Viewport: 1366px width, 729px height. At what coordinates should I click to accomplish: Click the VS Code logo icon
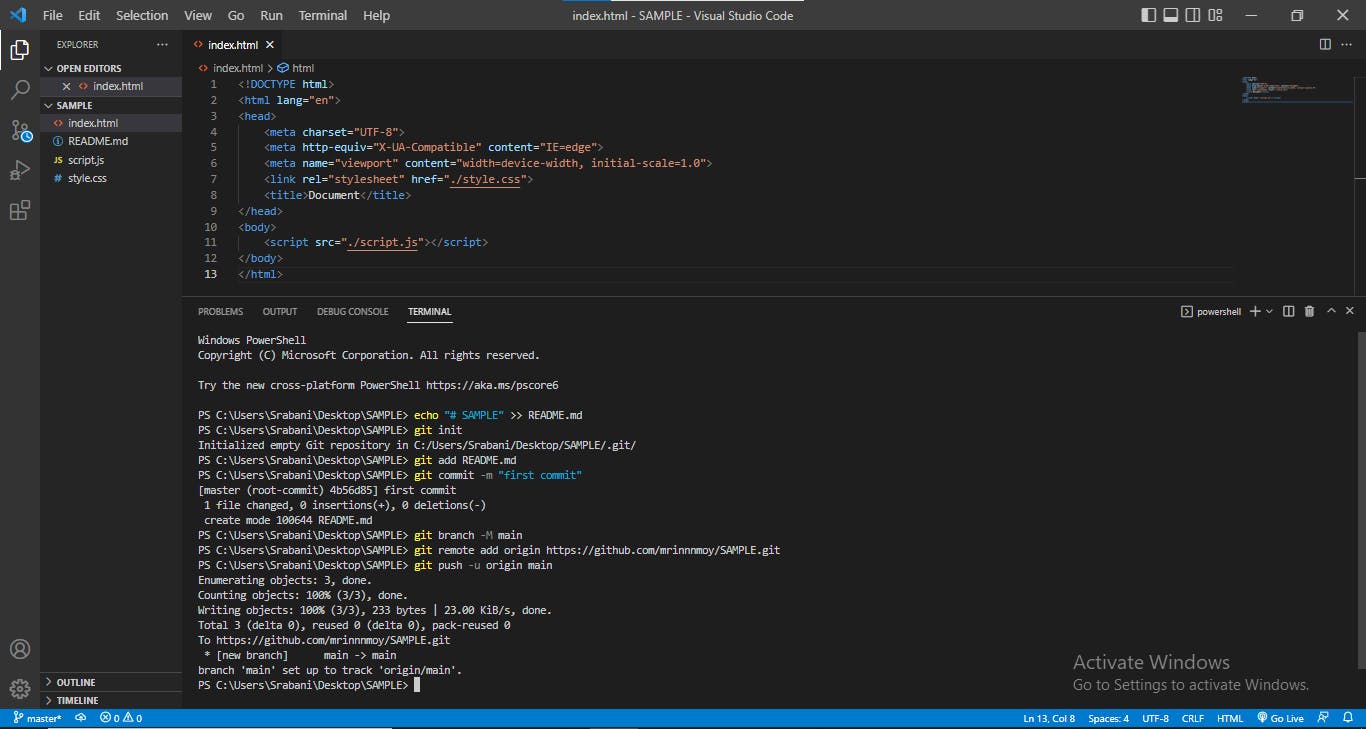[x=18, y=15]
